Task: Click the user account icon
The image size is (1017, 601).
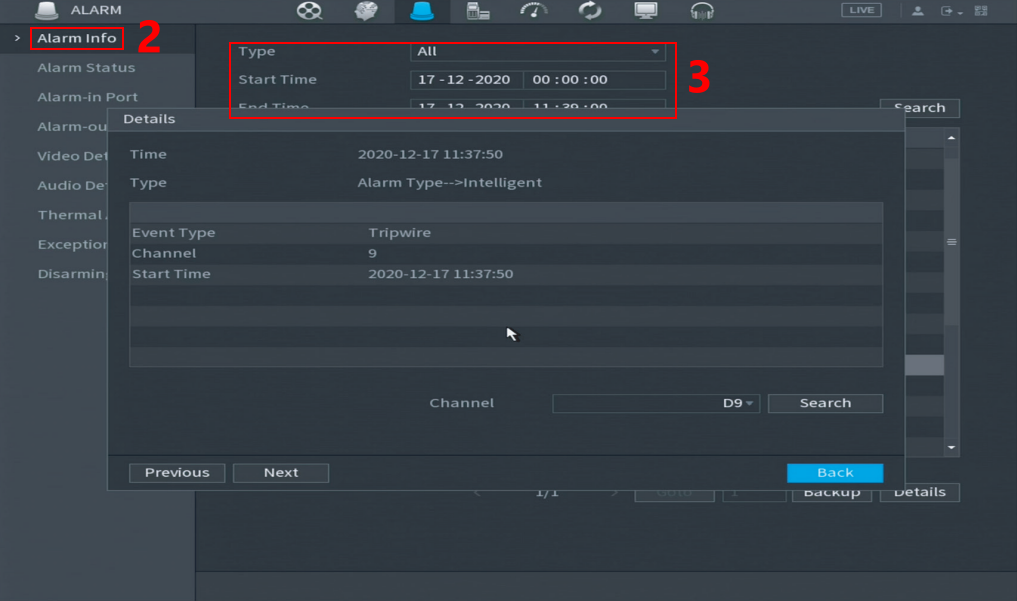Action: (917, 11)
